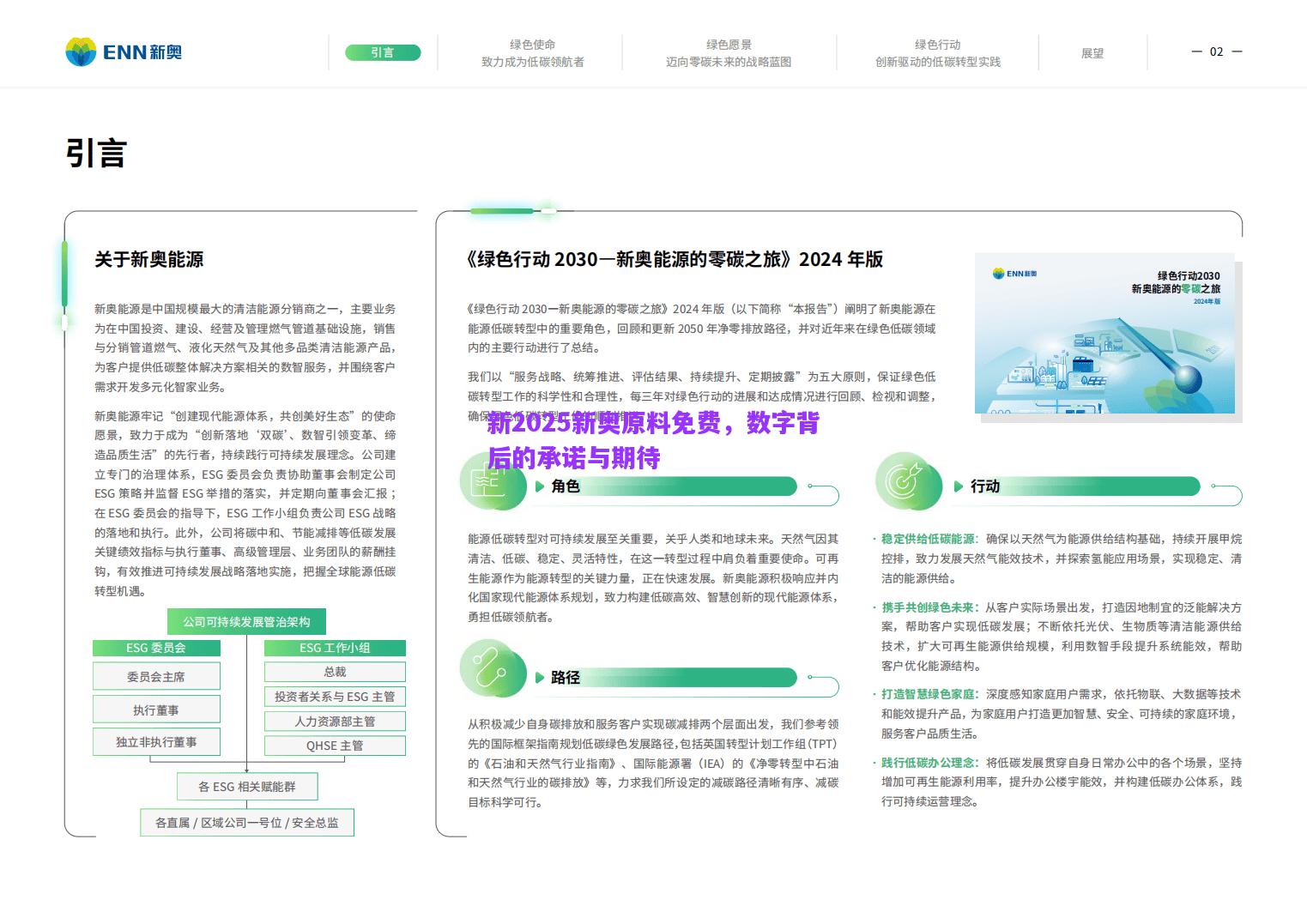Click the 引言 page heading
Viewport: 1307px width, 924px height.
coord(96,154)
